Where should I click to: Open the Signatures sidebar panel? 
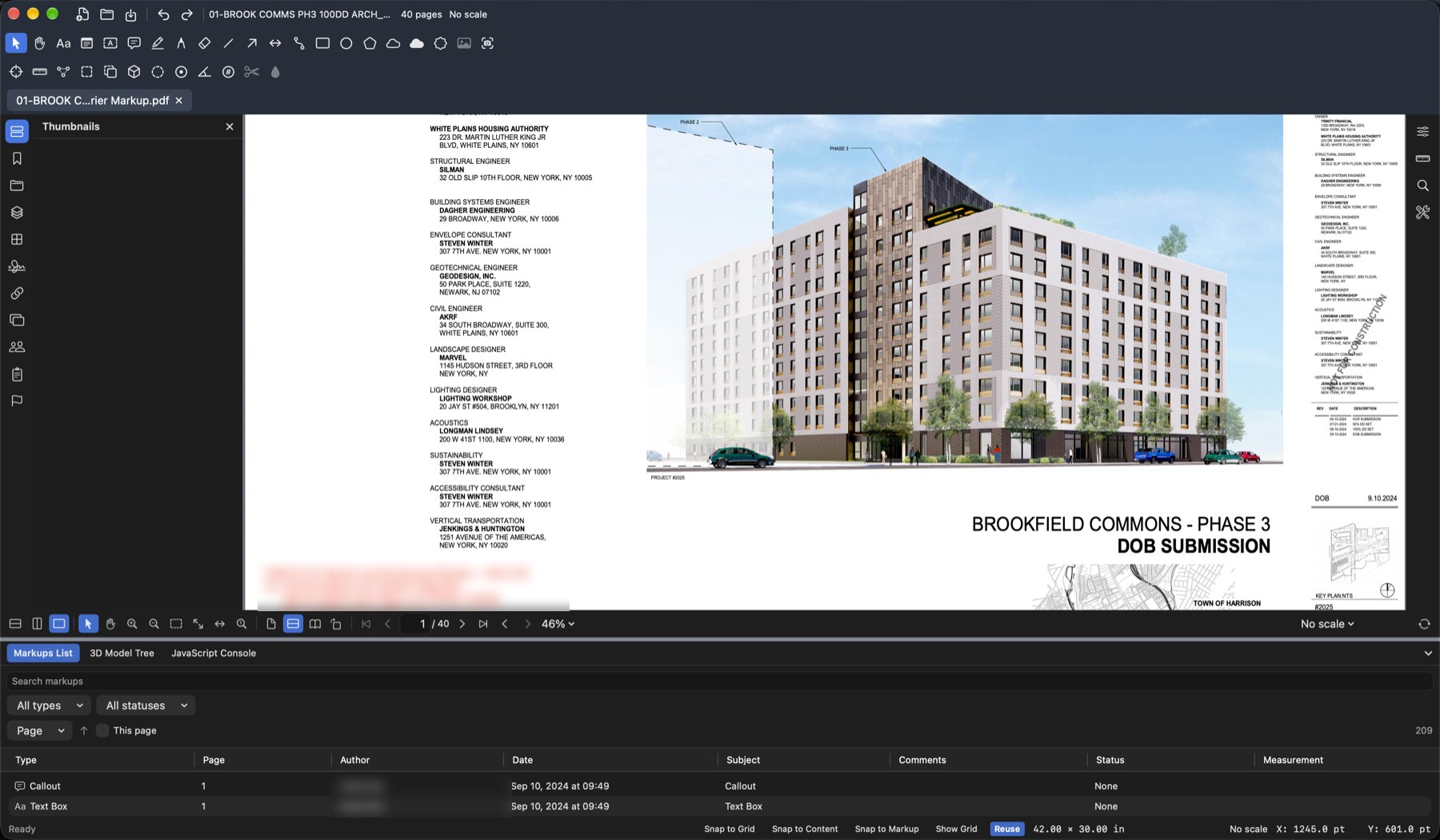[17, 266]
